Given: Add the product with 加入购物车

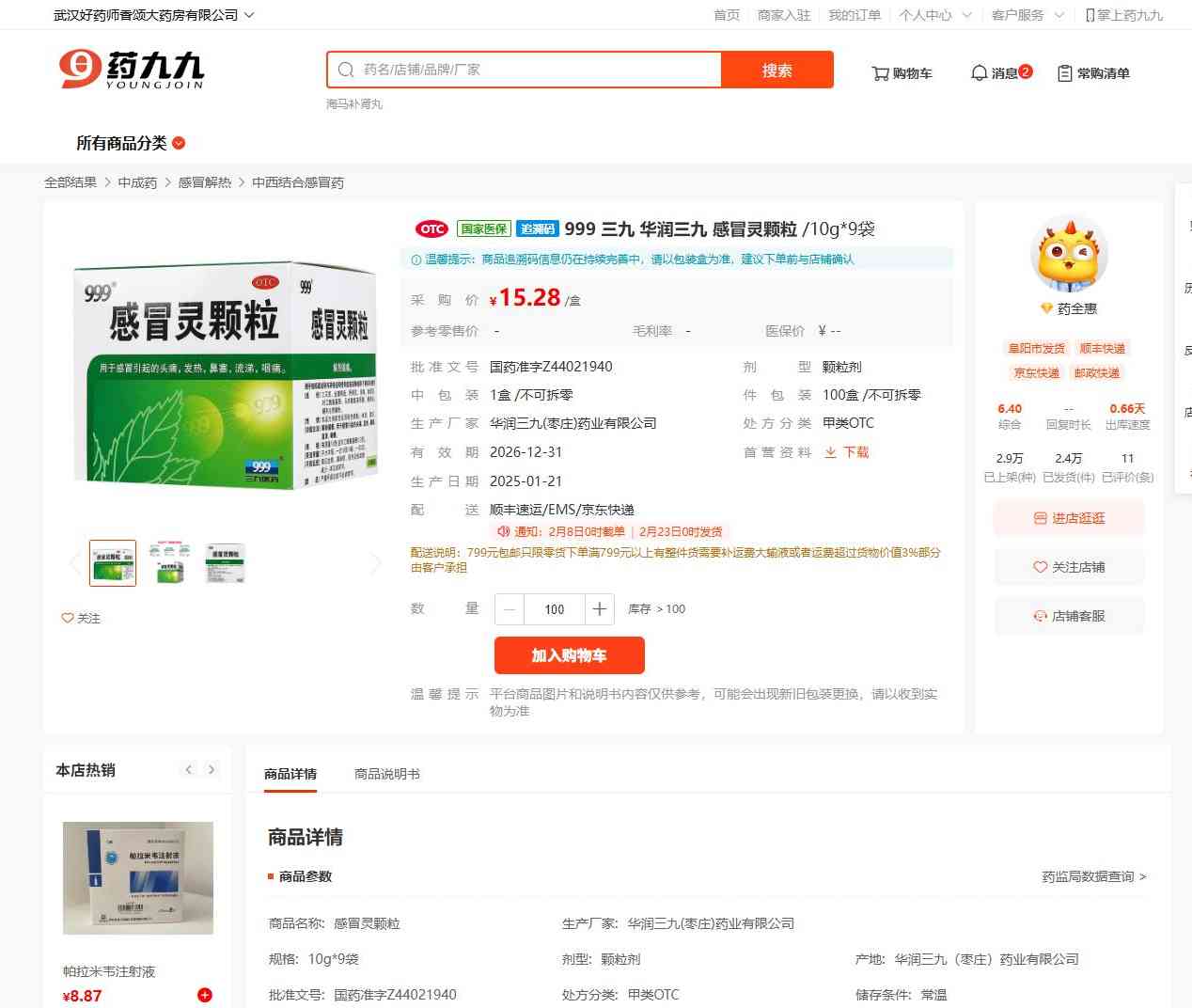Looking at the screenshot, I should [570, 655].
